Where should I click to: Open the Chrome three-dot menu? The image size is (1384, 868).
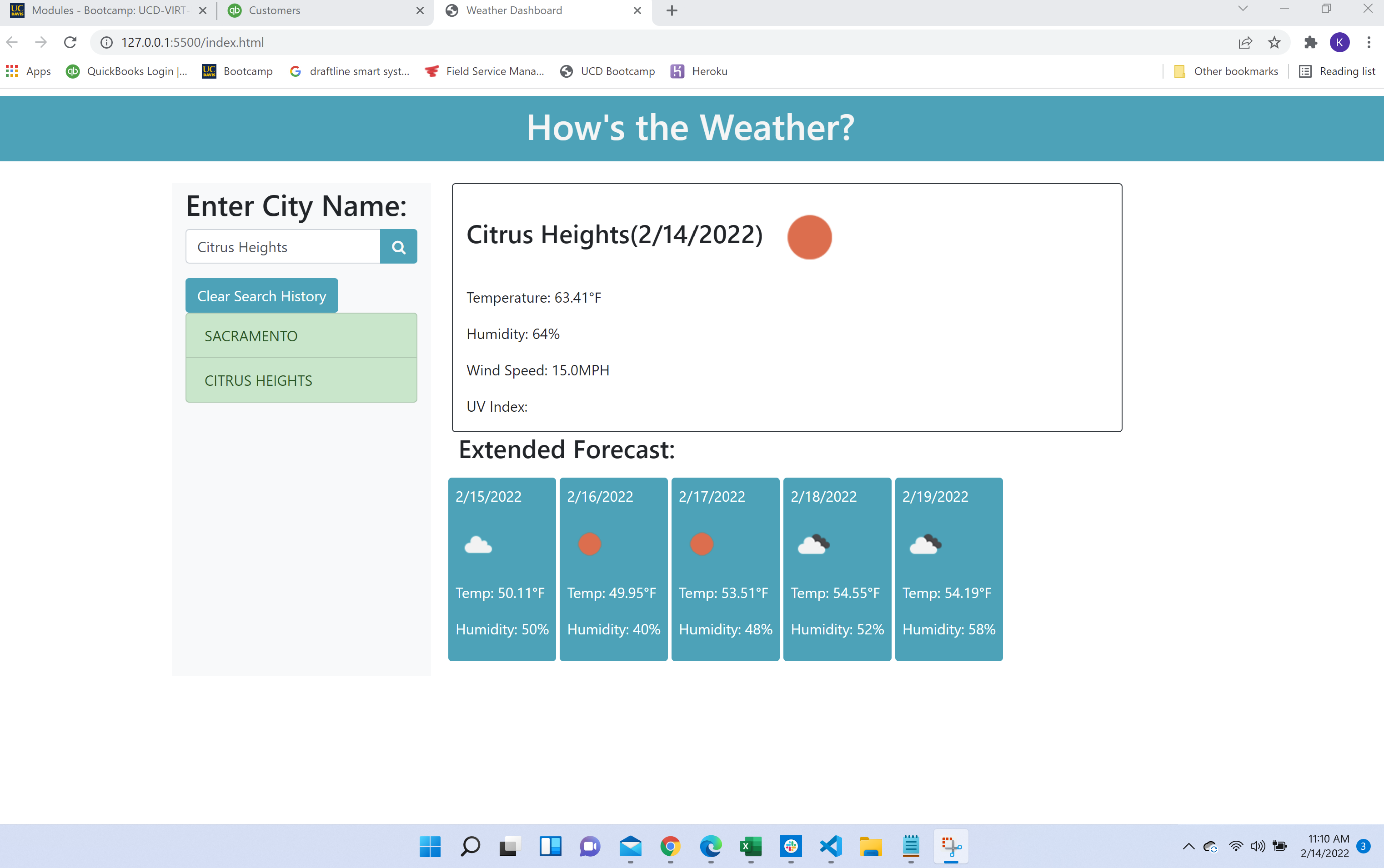click(1369, 42)
